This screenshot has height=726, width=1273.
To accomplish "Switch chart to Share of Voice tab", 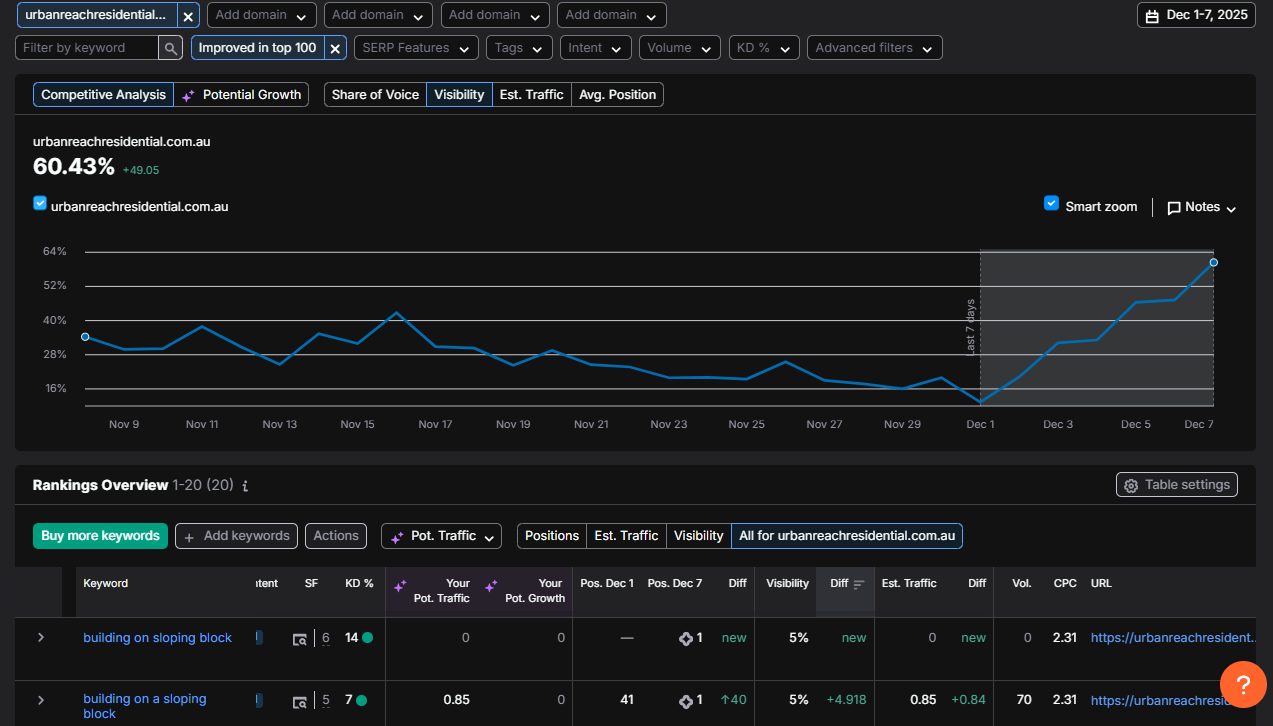I will [x=375, y=95].
